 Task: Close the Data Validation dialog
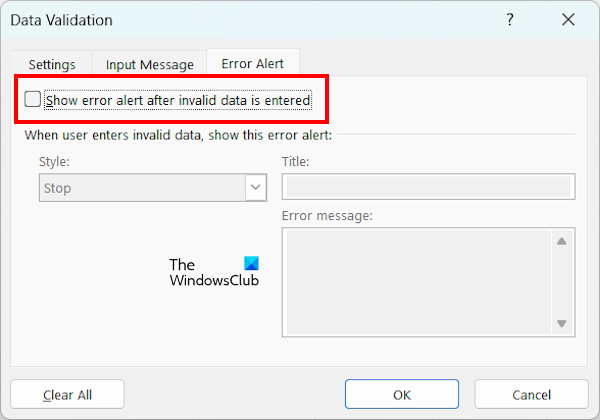click(568, 19)
